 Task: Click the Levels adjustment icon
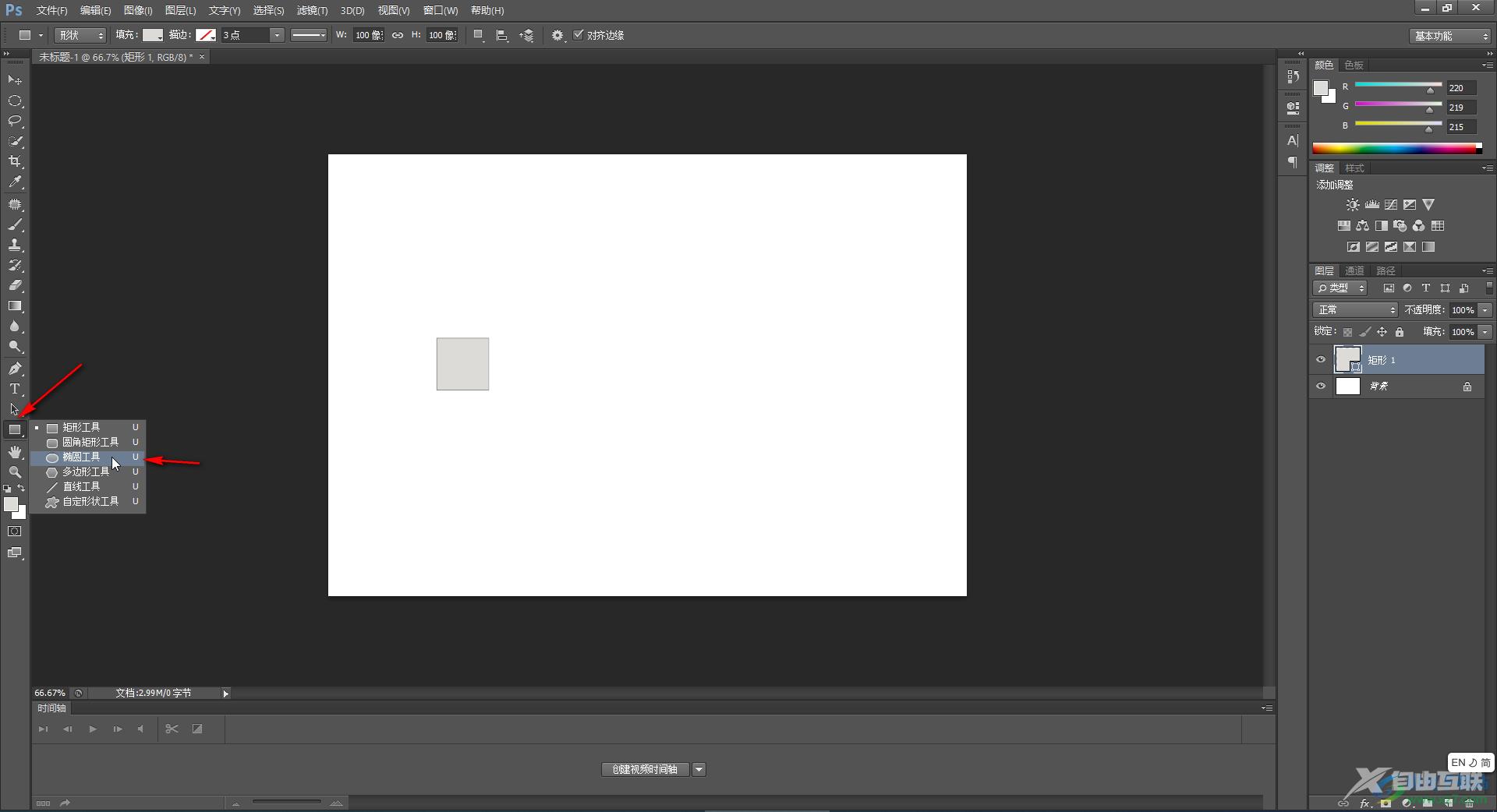(1371, 205)
